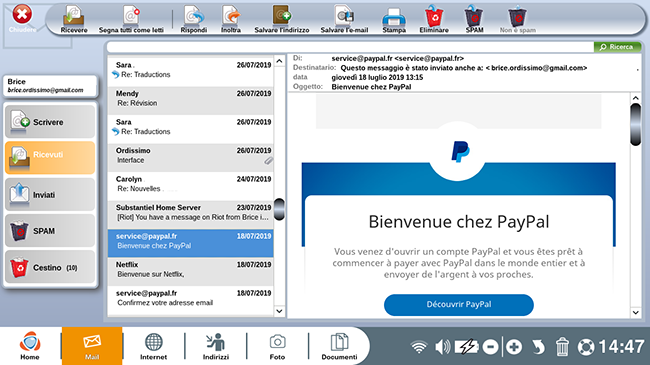This screenshot has width=650, height=365.
Task: Go to Home in bottom bar
Action: coord(30,346)
